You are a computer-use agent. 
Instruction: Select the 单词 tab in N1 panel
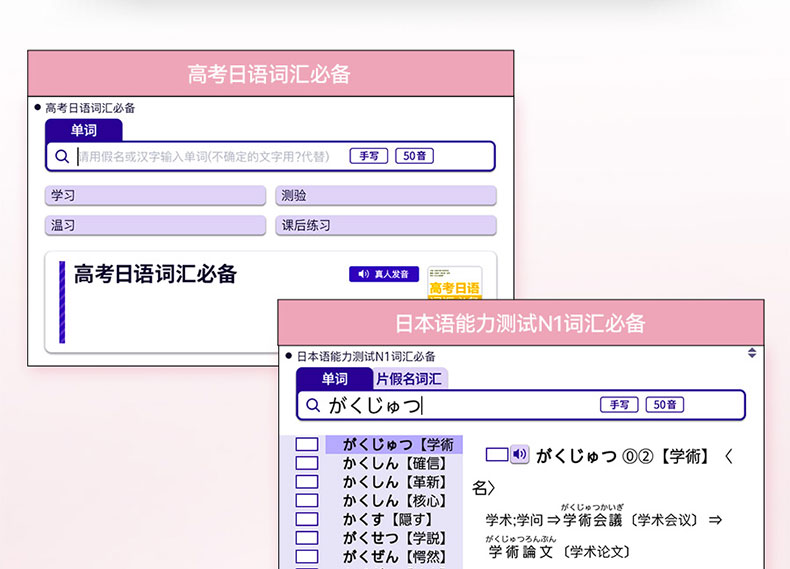coord(334,379)
